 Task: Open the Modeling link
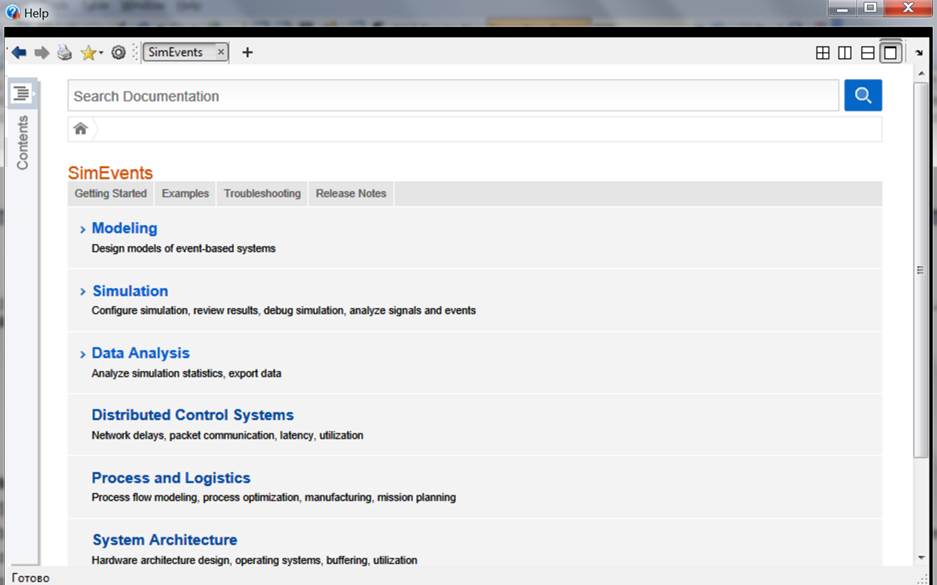tap(124, 228)
